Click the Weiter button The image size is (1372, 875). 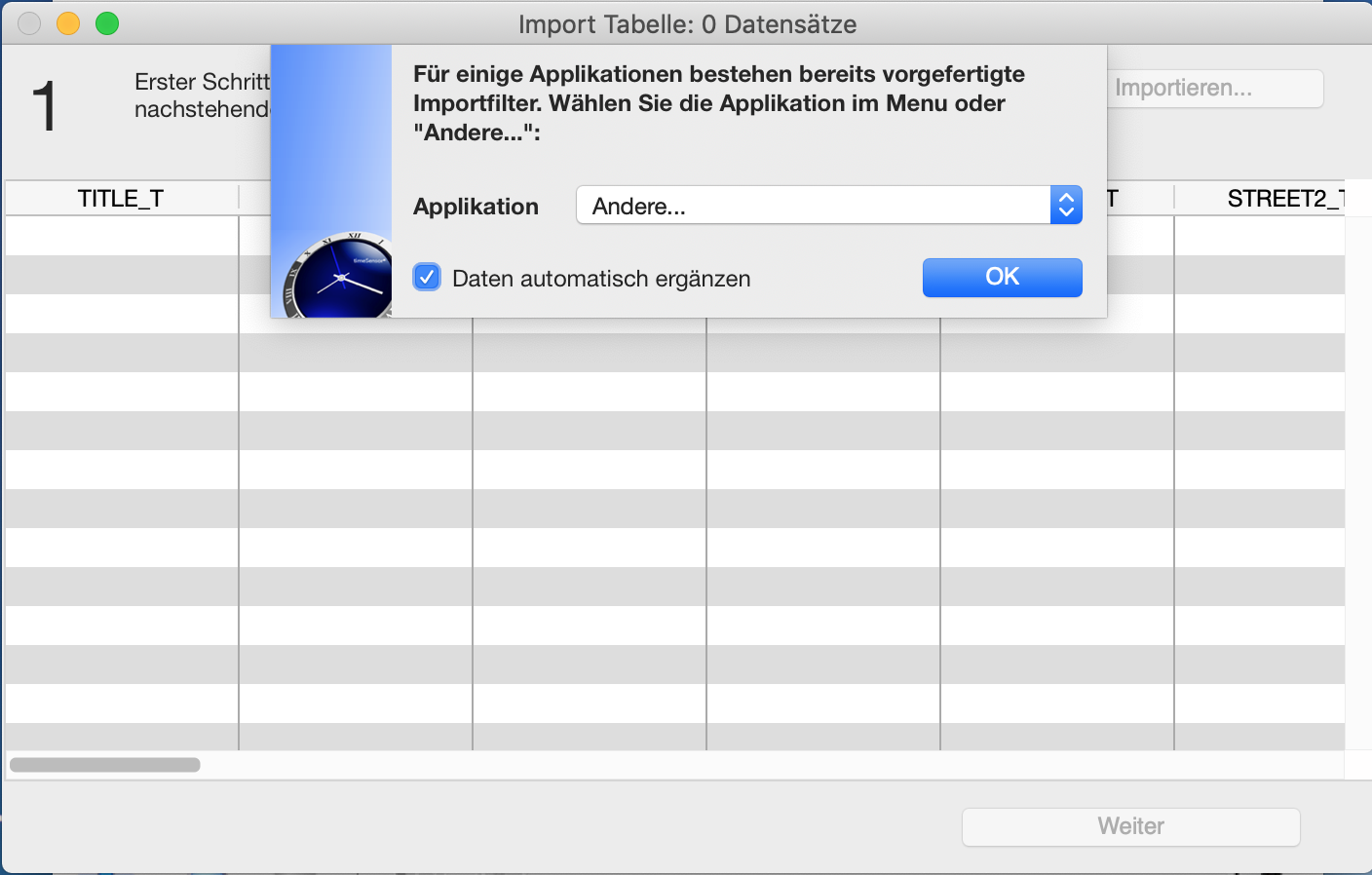(x=1131, y=826)
